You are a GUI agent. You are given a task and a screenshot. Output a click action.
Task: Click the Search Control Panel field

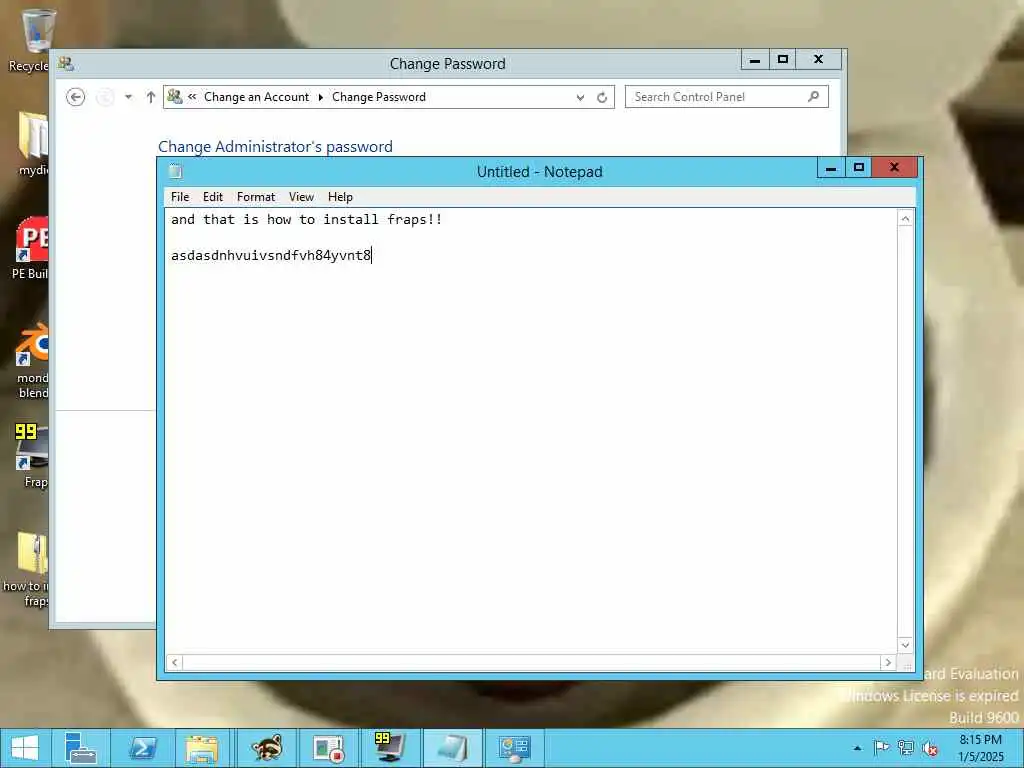pos(726,97)
